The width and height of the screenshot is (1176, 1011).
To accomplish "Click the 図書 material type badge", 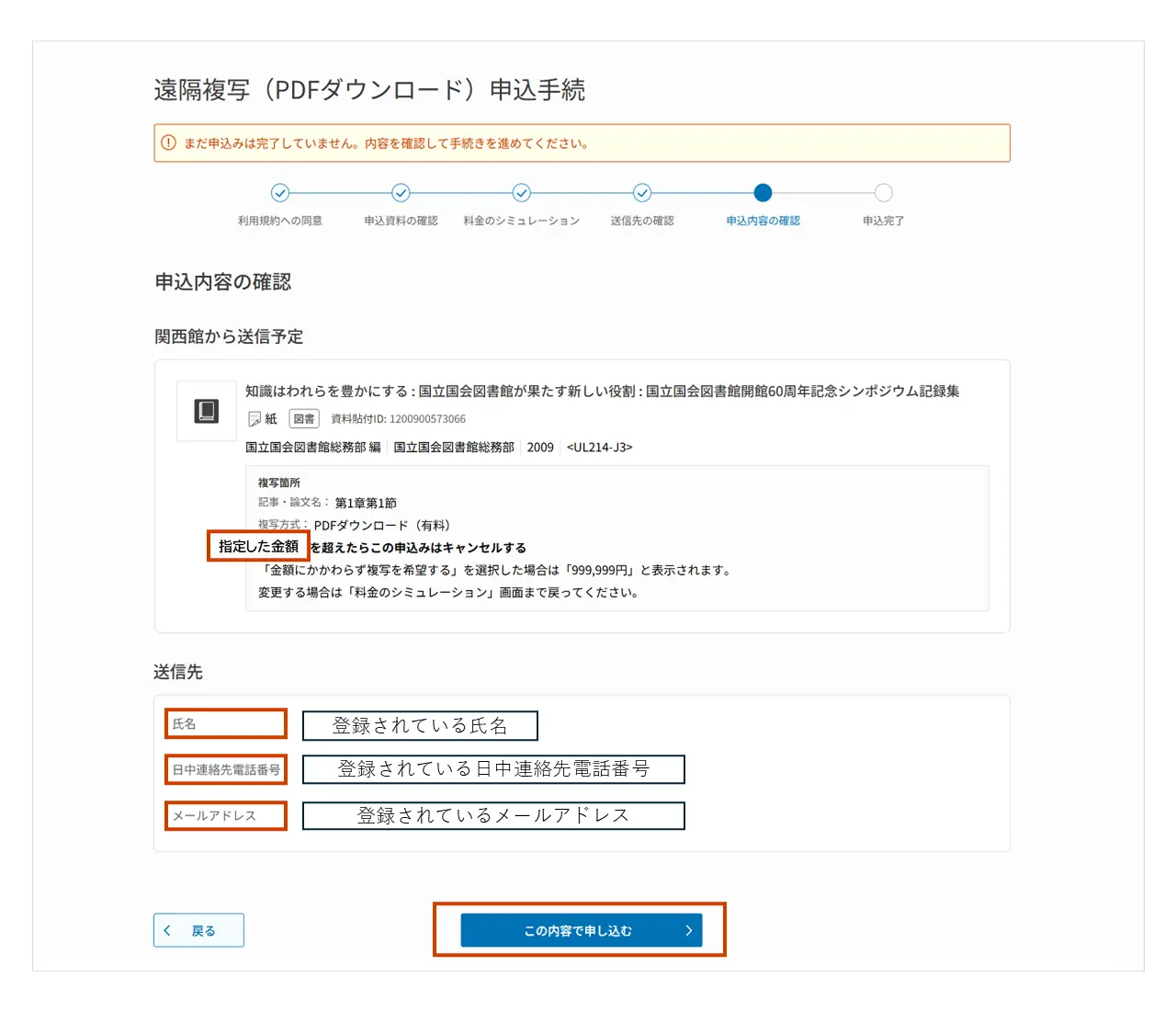I will pyautogui.click(x=304, y=419).
